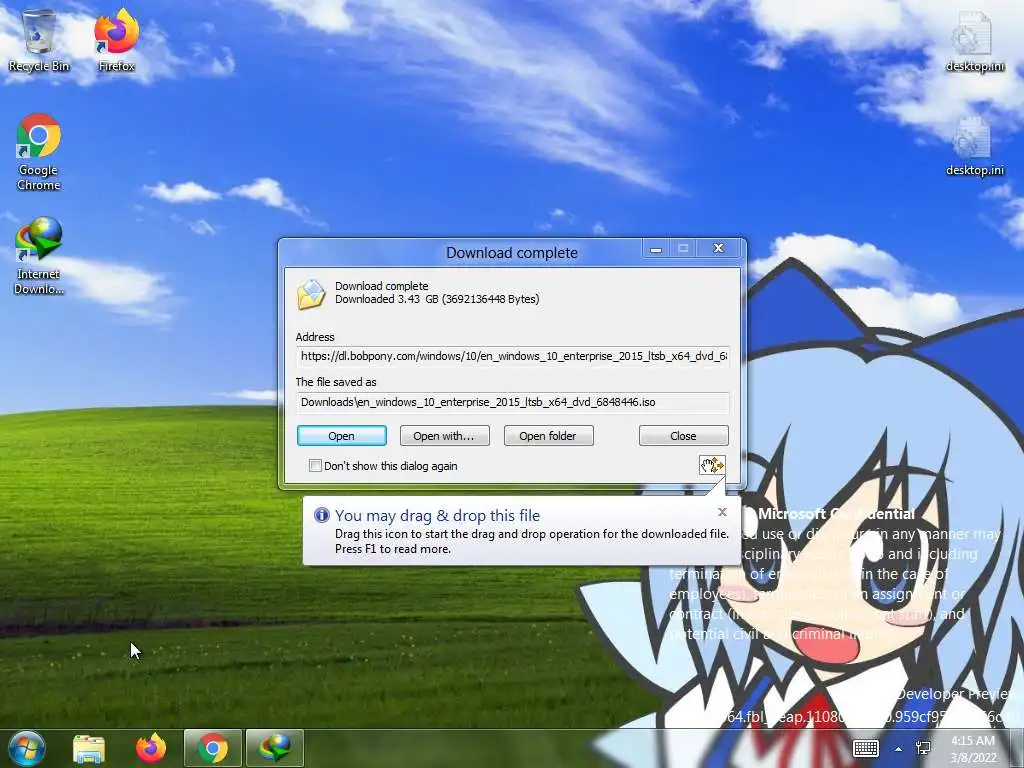1024x768 pixels.
Task: Click the 'Download complete' title bar text
Action: click(511, 253)
